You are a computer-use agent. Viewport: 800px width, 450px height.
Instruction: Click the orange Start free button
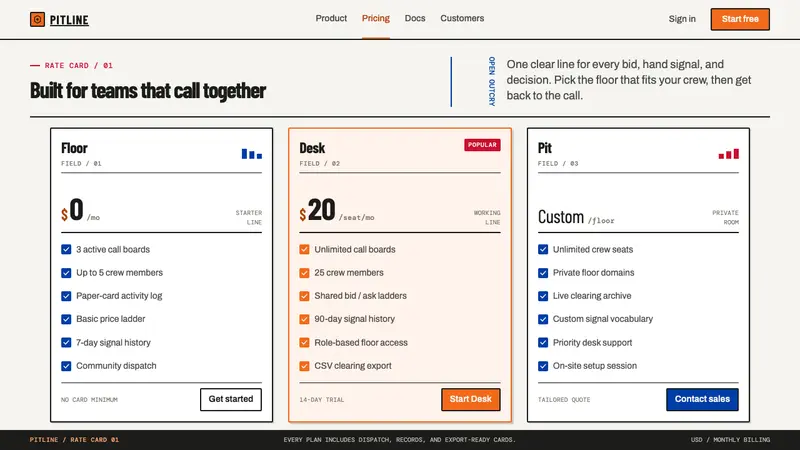pos(740,19)
